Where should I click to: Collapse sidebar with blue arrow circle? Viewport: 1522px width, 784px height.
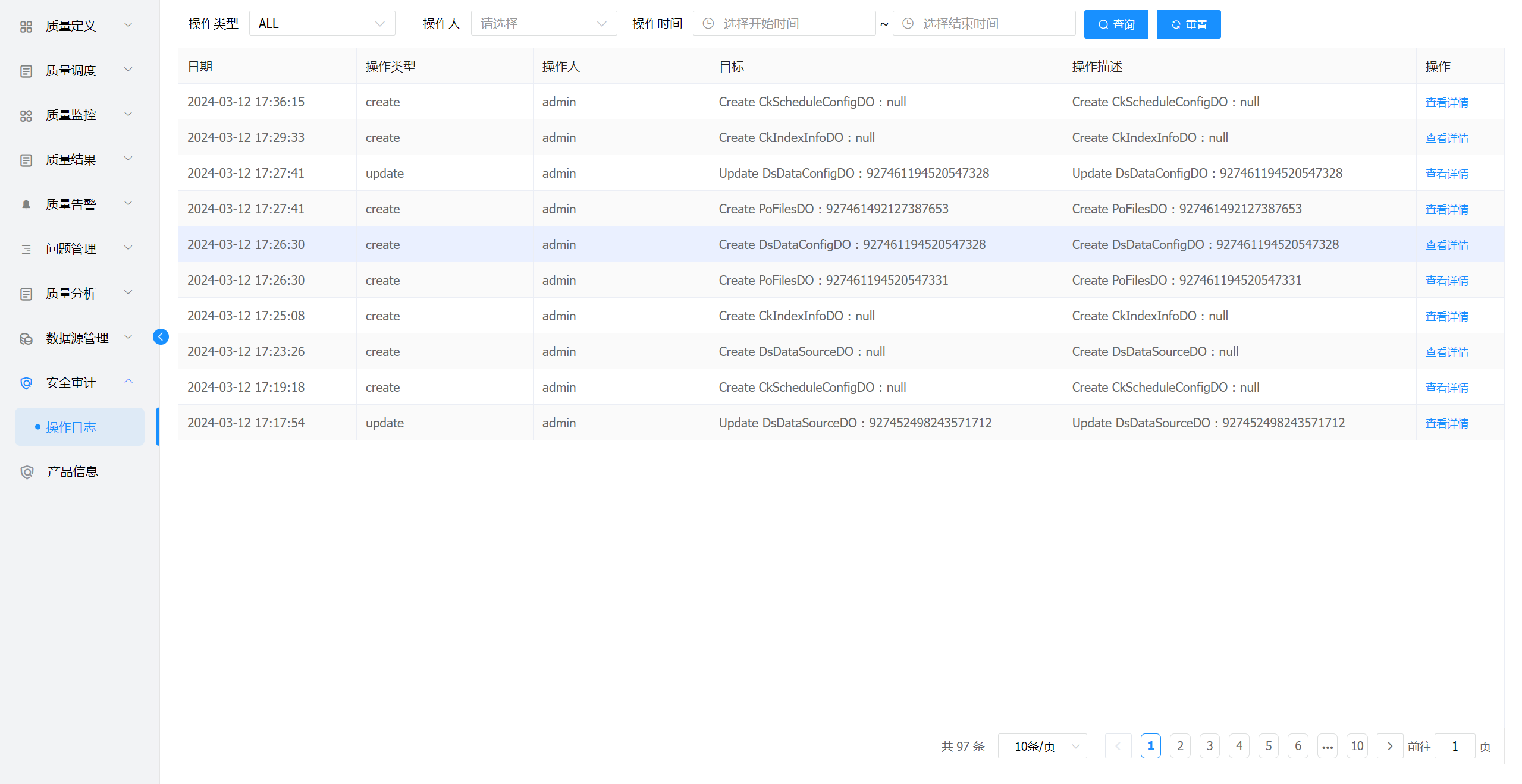[161, 337]
